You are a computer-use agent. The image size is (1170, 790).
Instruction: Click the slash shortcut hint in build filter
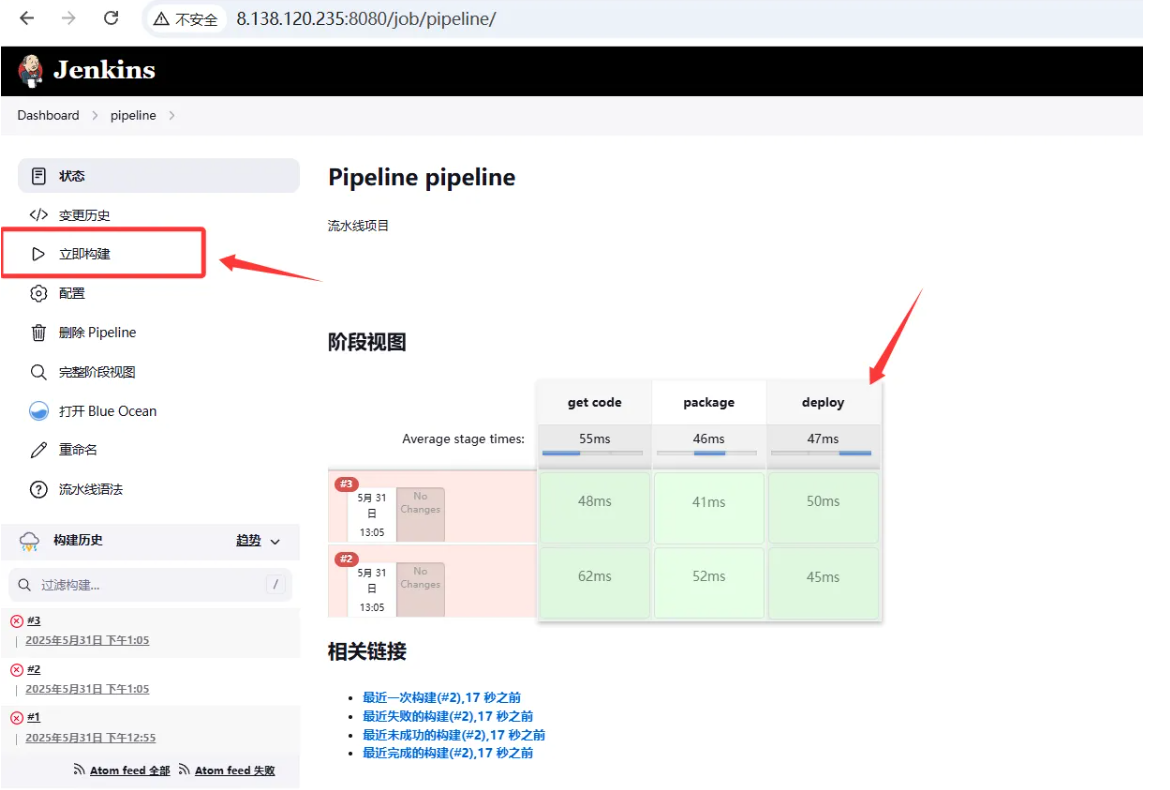(x=275, y=584)
